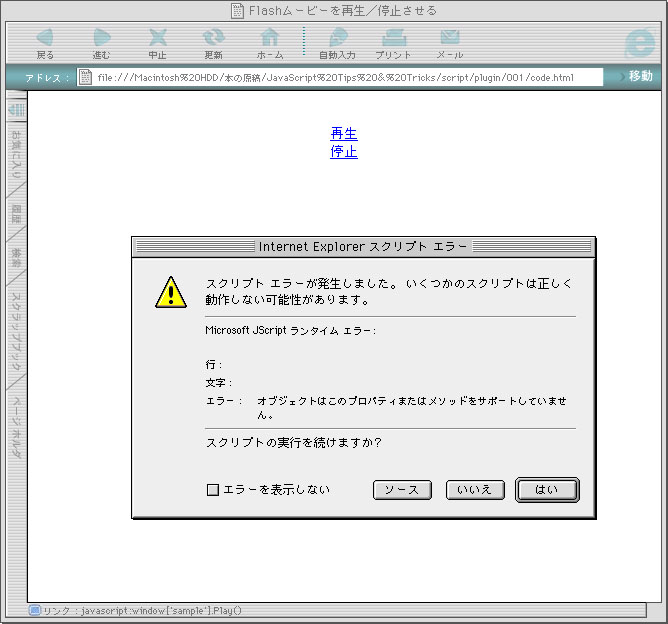Click the Internet Explorer 'e' logo
Viewport: 668px width, 624px height.
(639, 43)
